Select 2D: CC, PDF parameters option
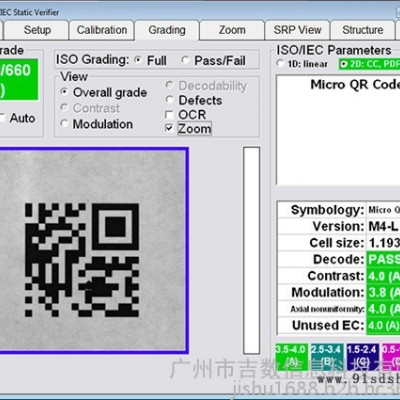 [x=343, y=64]
